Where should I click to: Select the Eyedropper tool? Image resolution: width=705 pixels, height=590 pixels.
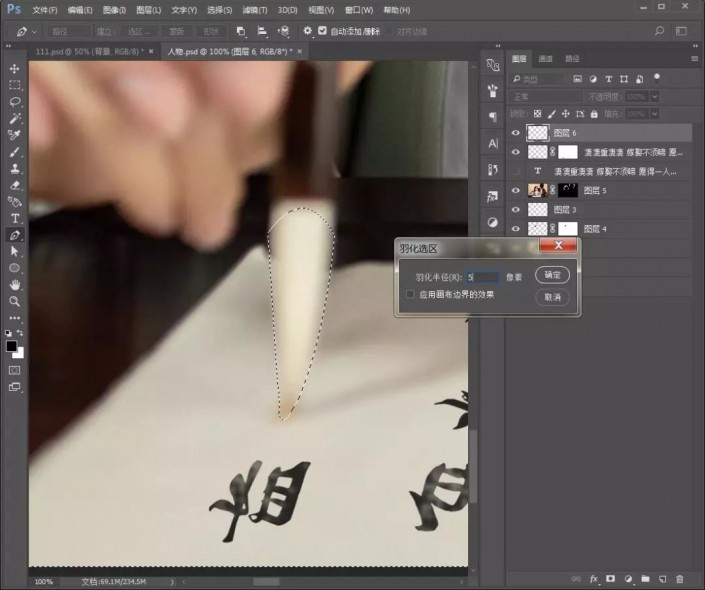click(14, 135)
